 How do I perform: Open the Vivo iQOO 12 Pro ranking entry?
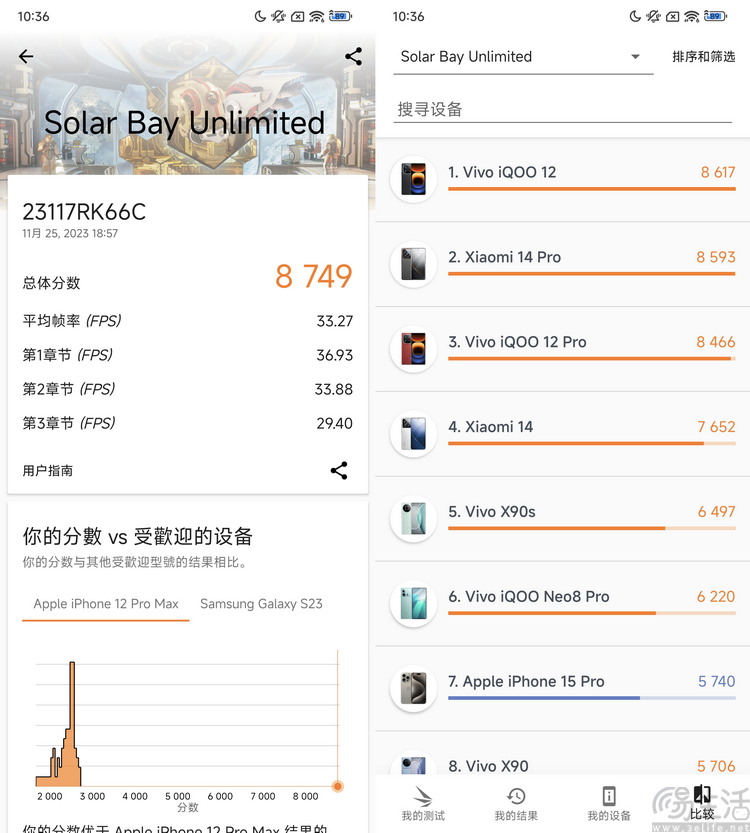tap(562, 349)
